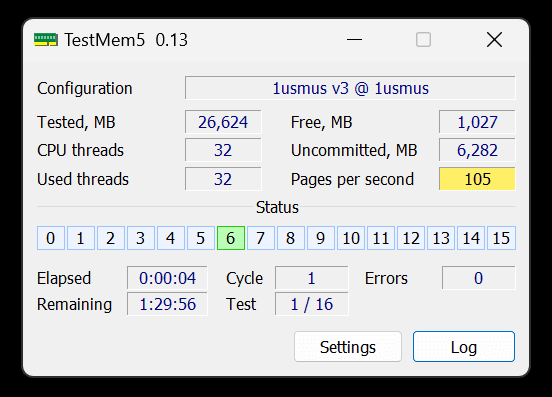This screenshot has height=397, width=552.
Task: Click the Configuration label
Action: [x=84, y=88]
